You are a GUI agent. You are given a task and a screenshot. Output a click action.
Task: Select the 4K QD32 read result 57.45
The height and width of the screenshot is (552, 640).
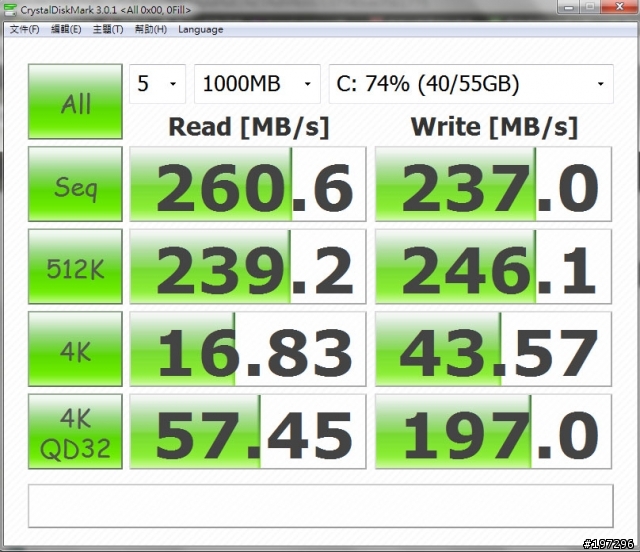[248, 432]
